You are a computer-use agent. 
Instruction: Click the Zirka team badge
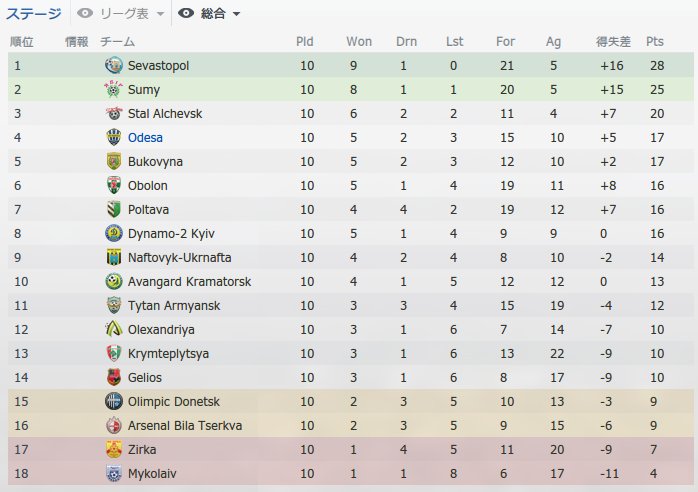114,449
